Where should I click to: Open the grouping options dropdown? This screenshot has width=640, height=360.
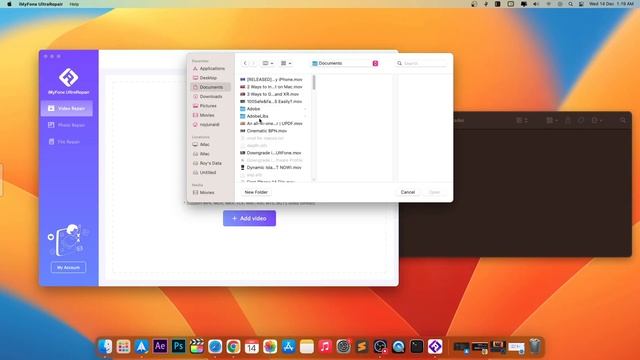pyautogui.click(x=286, y=63)
